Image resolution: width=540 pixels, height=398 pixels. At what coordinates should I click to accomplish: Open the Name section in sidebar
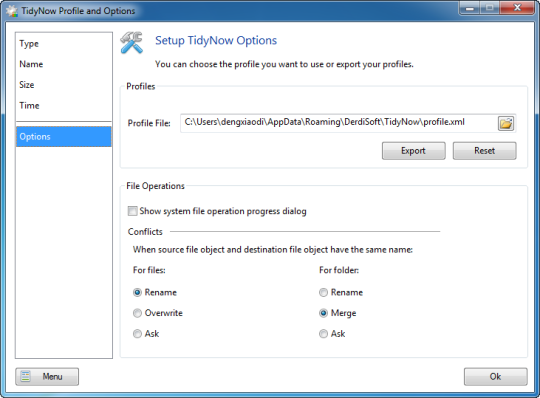pyautogui.click(x=64, y=64)
